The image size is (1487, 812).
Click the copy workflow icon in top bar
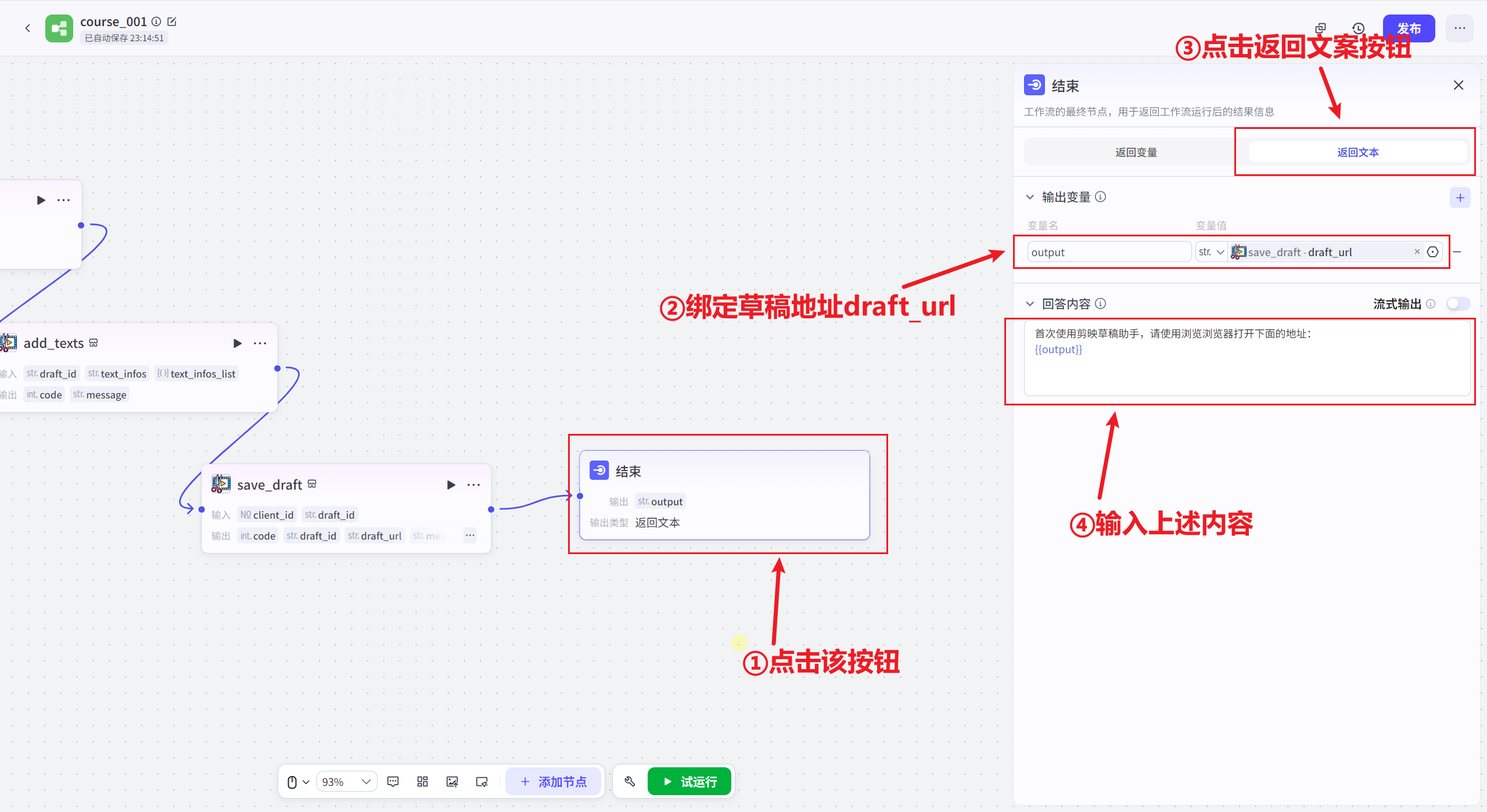pyautogui.click(x=1320, y=27)
